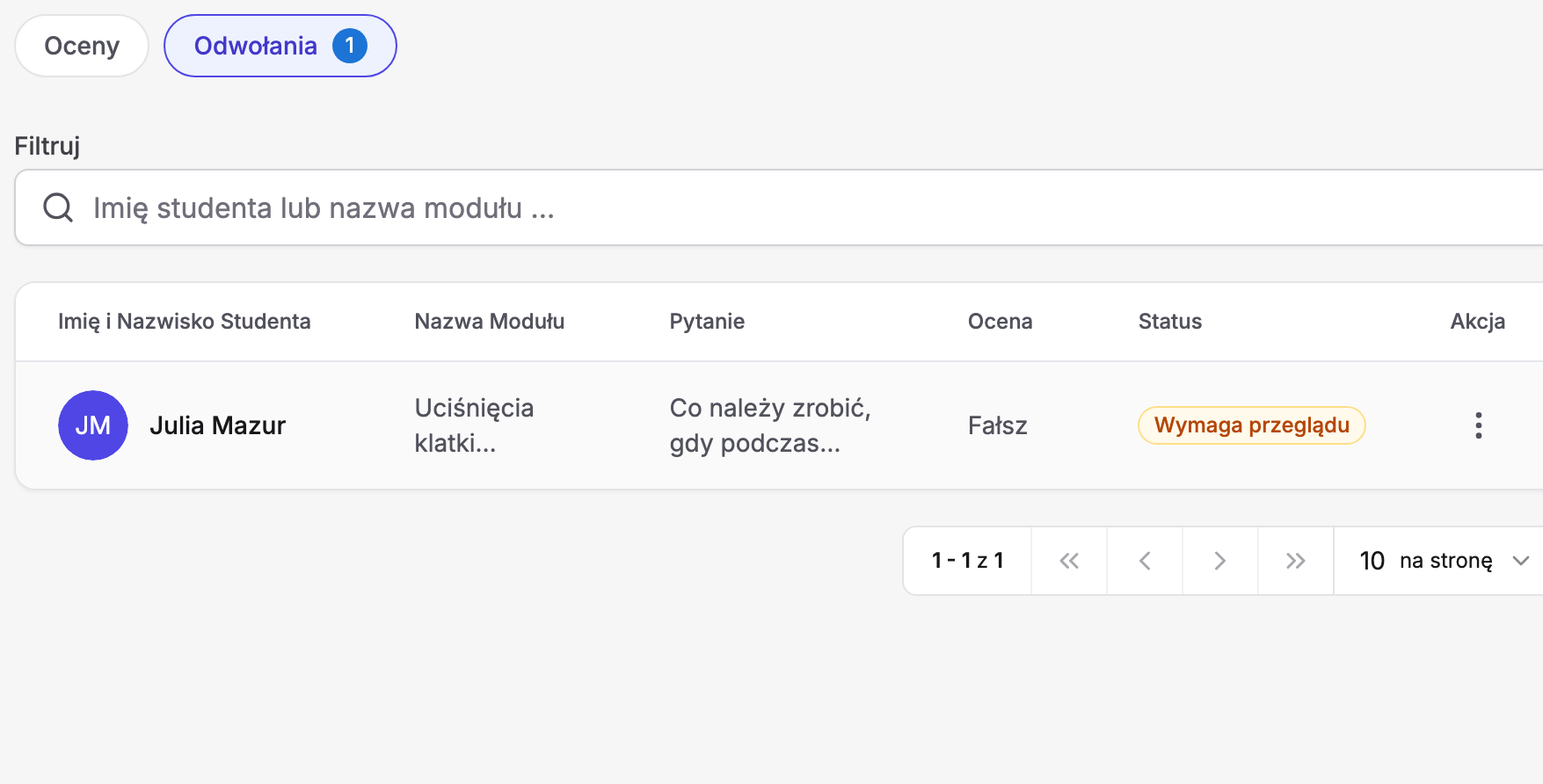Click the Fałsz grade cell

[998, 425]
